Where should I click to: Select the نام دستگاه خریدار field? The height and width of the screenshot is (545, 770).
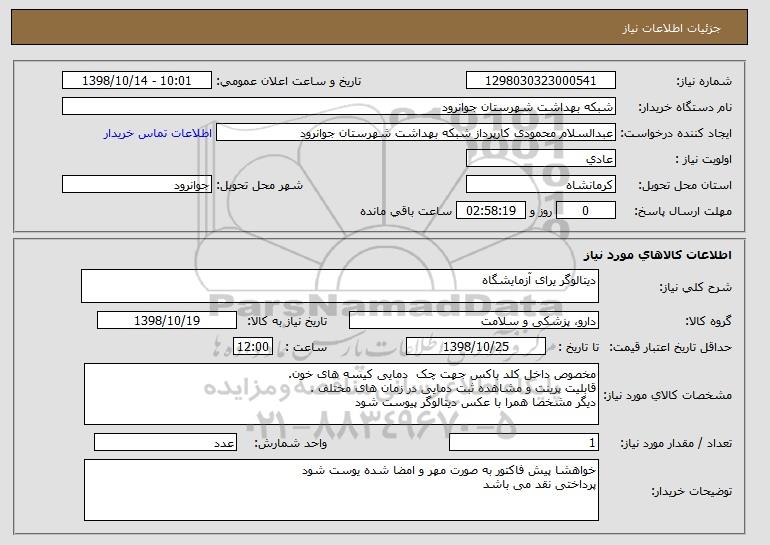(339, 107)
